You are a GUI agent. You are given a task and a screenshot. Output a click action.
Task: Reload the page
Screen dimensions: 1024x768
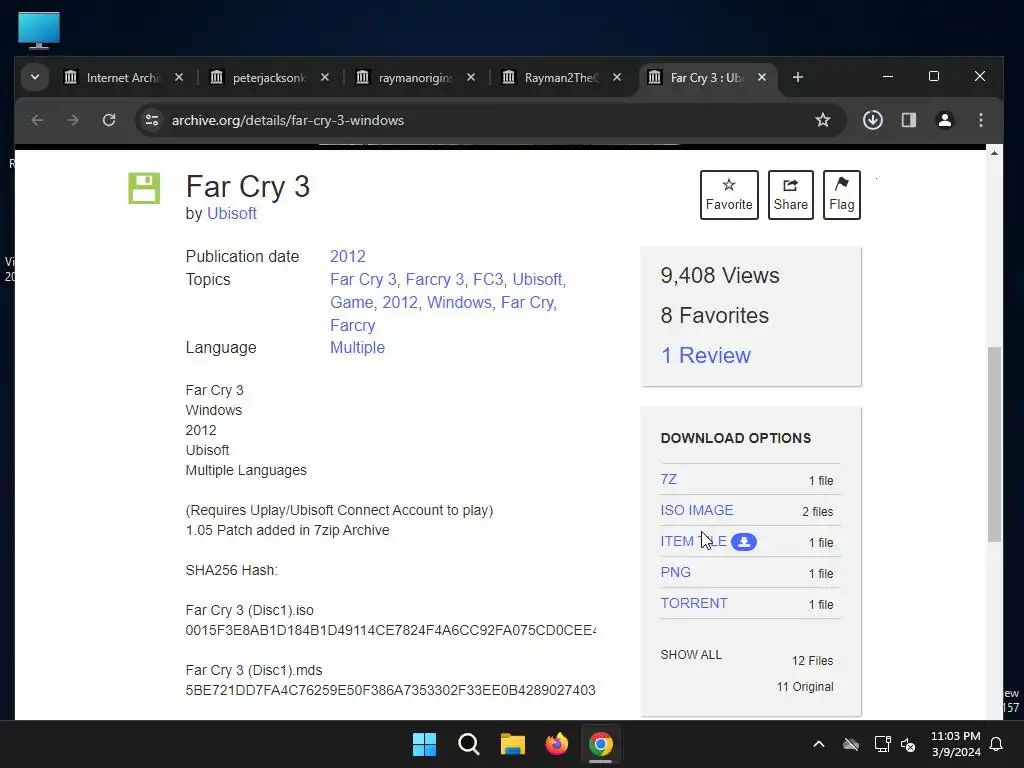[x=109, y=120]
